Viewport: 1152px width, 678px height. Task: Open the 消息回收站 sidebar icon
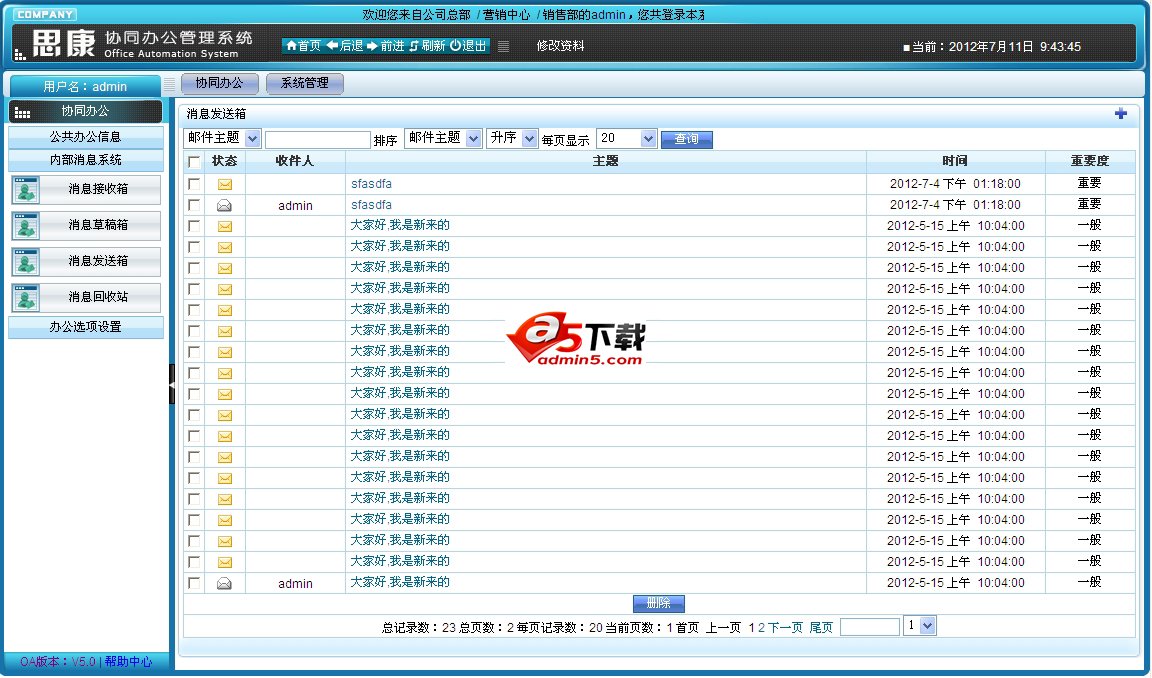(25, 298)
